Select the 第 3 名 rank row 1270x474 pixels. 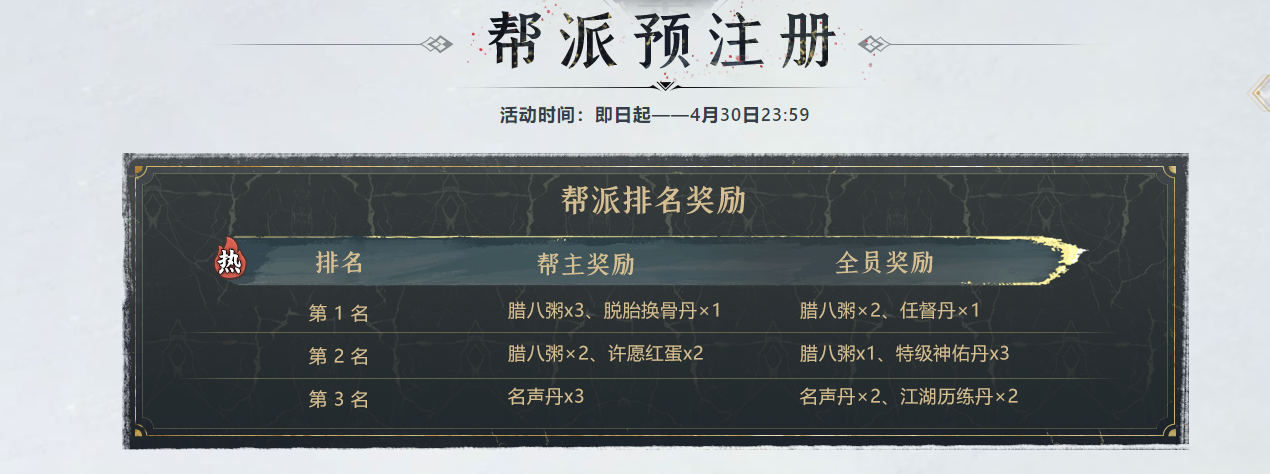click(339, 400)
